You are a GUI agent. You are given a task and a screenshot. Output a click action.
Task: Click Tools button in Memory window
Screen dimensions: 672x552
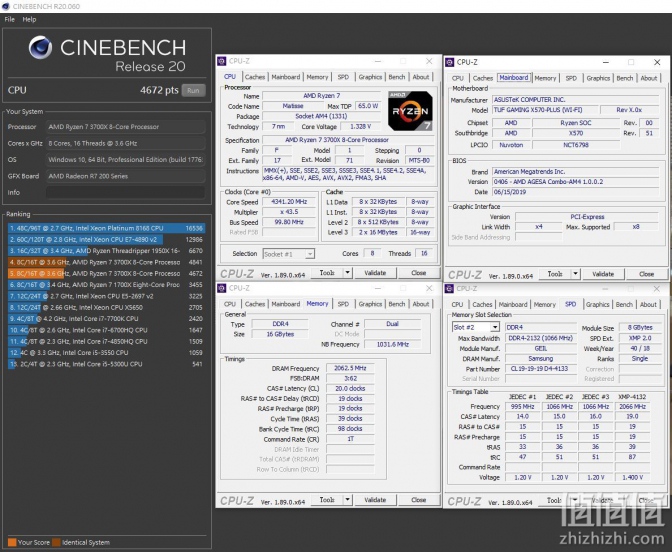pos(327,500)
